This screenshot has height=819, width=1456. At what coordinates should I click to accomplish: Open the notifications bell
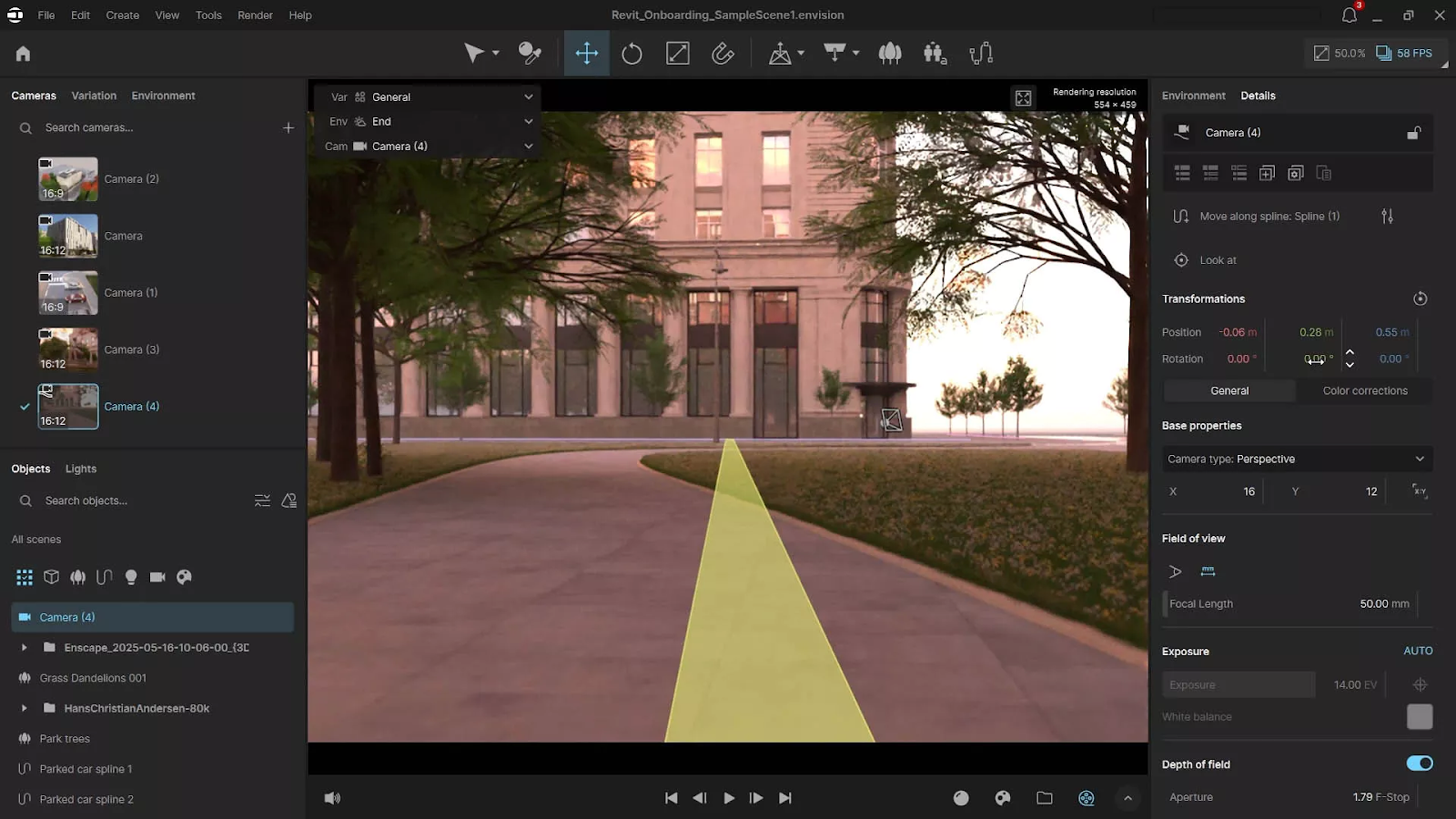[x=1350, y=15]
